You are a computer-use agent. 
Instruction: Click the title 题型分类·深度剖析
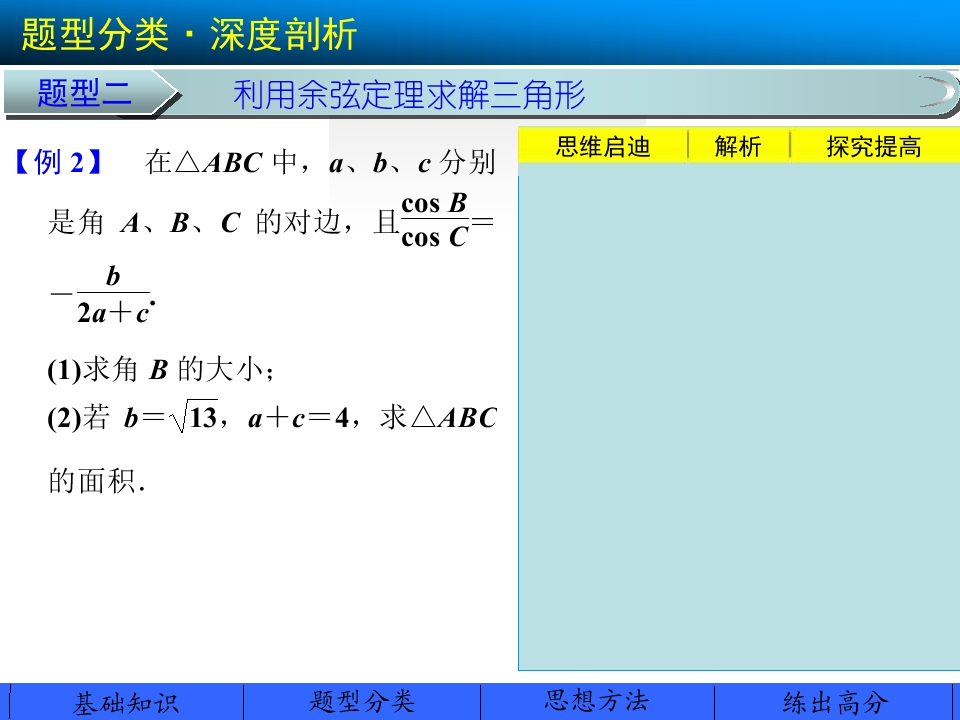point(189,34)
